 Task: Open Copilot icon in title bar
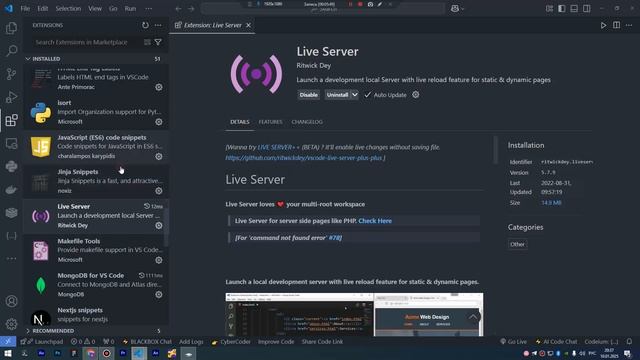455,9
